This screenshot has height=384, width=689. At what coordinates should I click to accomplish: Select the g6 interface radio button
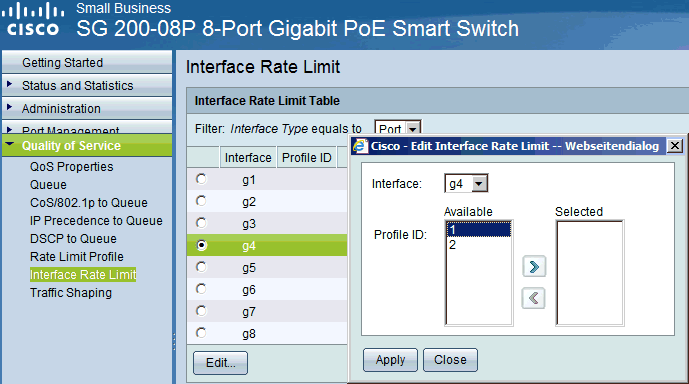(201, 289)
